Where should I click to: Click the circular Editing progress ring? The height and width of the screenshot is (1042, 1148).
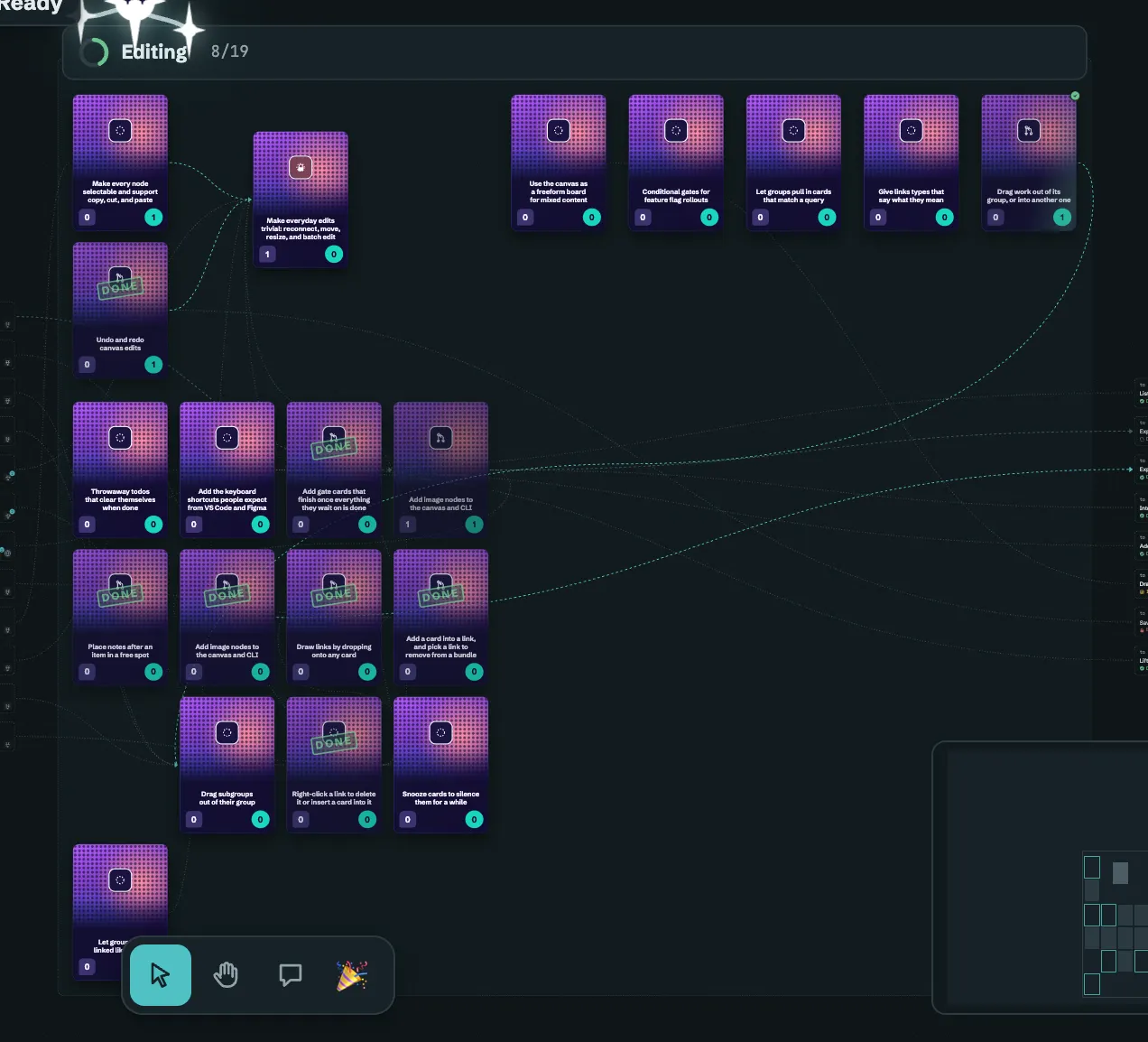94,52
